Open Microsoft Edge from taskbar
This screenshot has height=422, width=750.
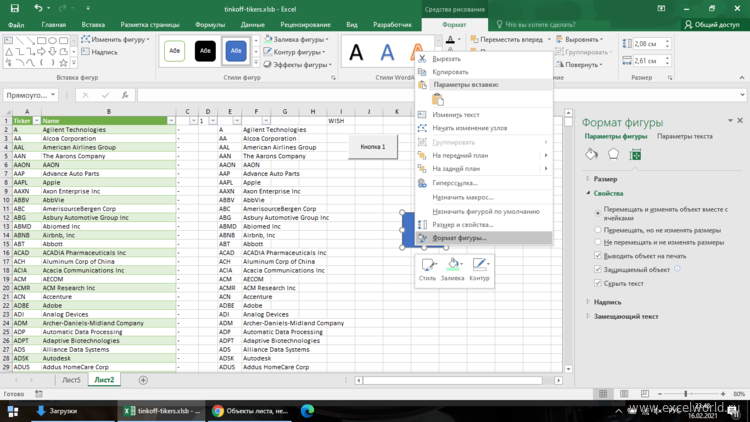pyautogui.click(x=307, y=411)
